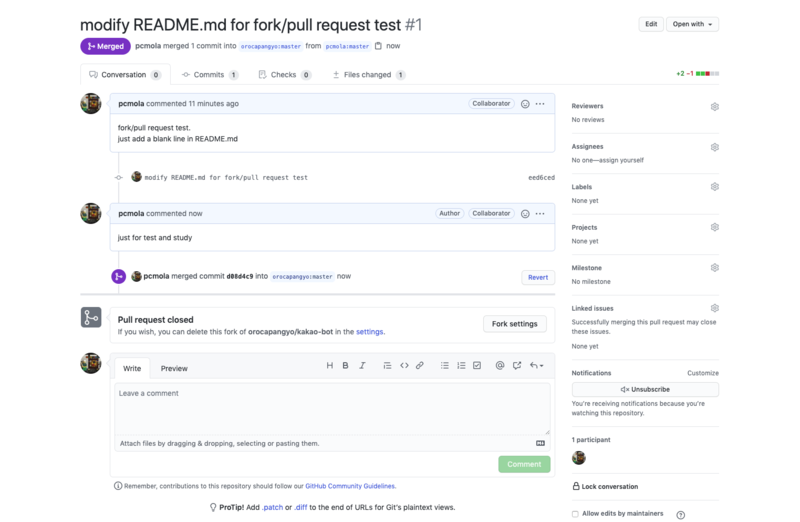Image resolution: width=800 pixels, height=522 pixels.
Task: Click pcmola avatar beside first comment
Action: pos(91,104)
